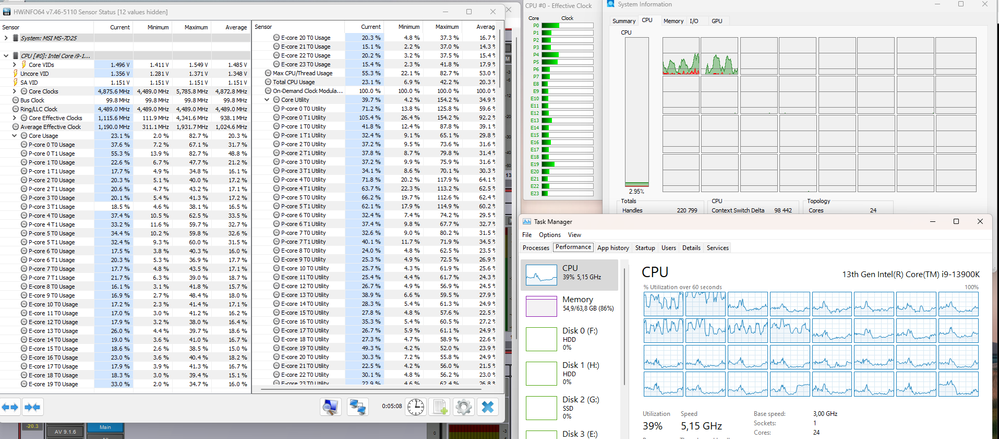Select the P-core 0 T1 Utility row

(x=376, y=118)
